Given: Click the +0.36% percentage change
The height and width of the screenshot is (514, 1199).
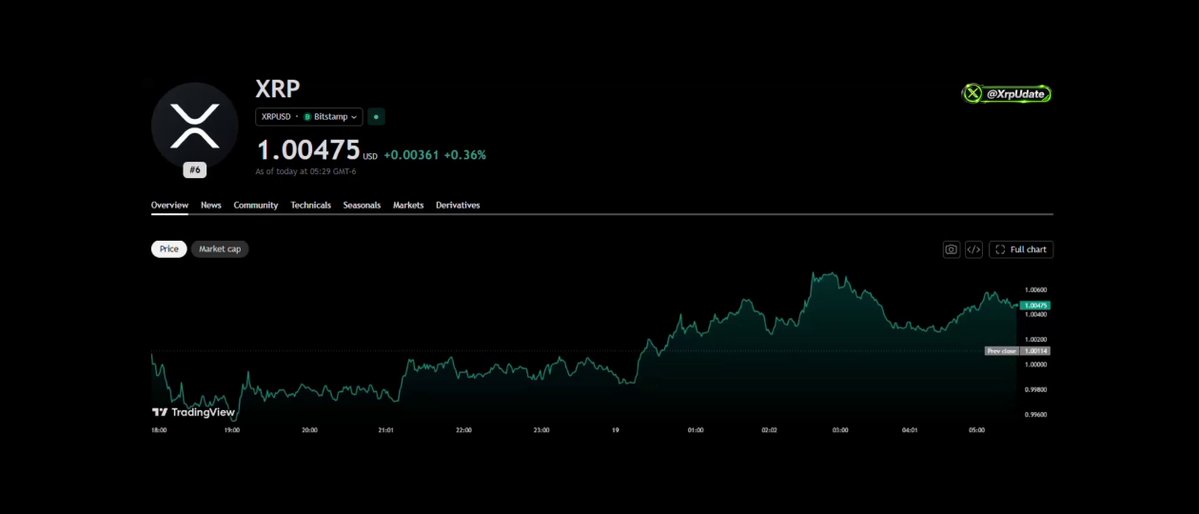Looking at the screenshot, I should click(465, 155).
